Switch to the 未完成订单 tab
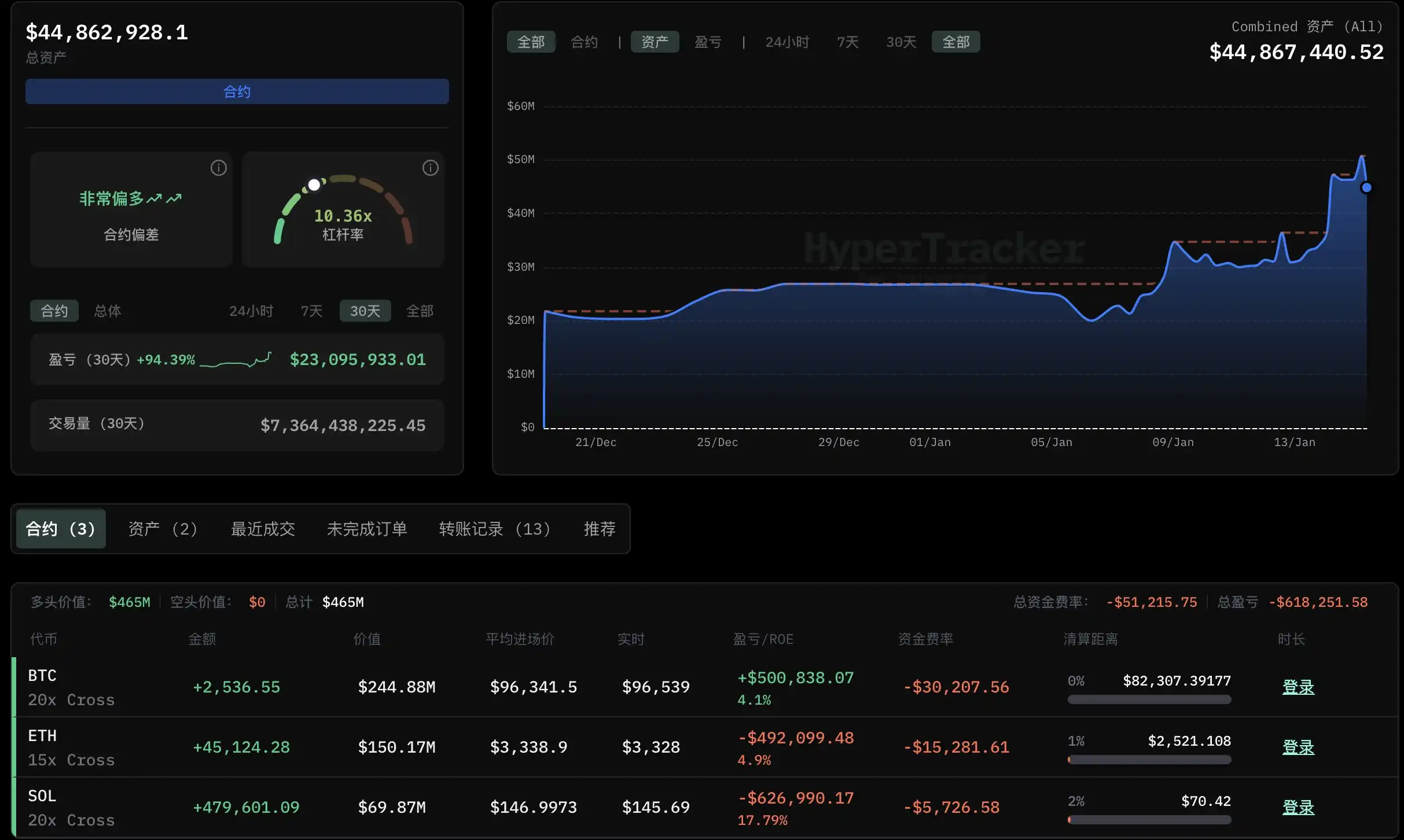This screenshot has height=840, width=1404. [x=367, y=529]
